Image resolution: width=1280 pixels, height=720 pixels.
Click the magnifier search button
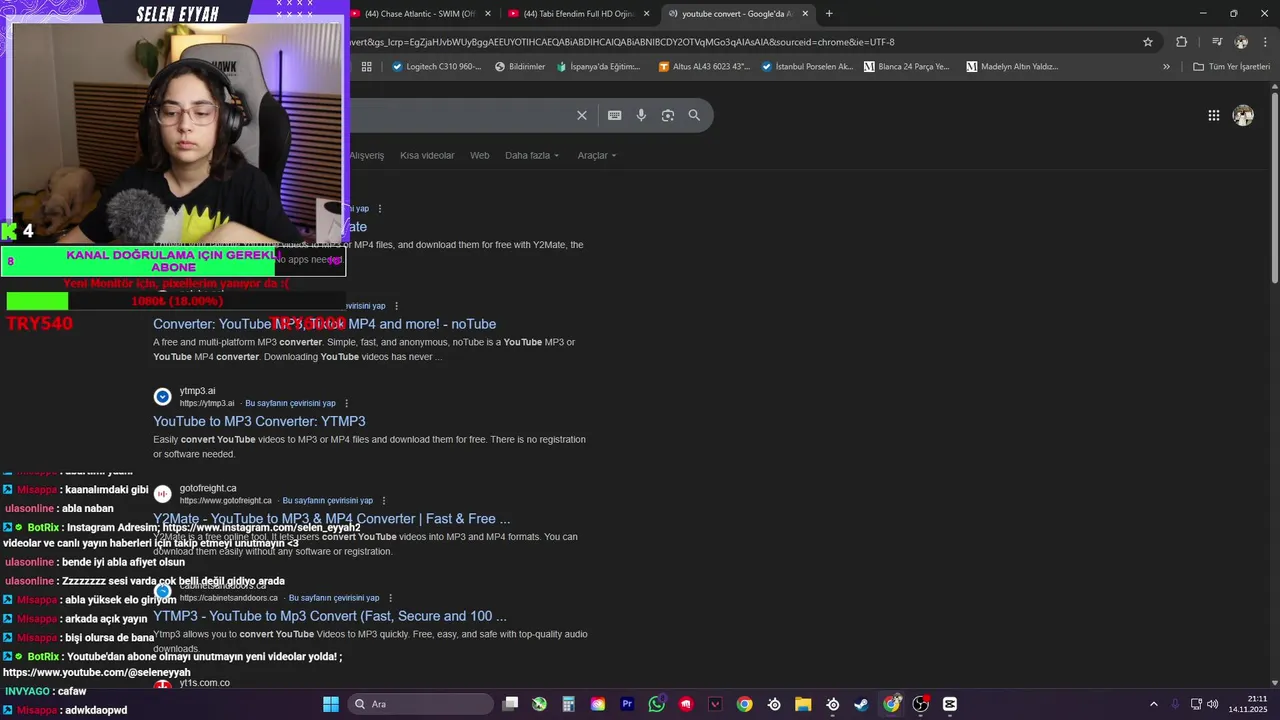[694, 115]
